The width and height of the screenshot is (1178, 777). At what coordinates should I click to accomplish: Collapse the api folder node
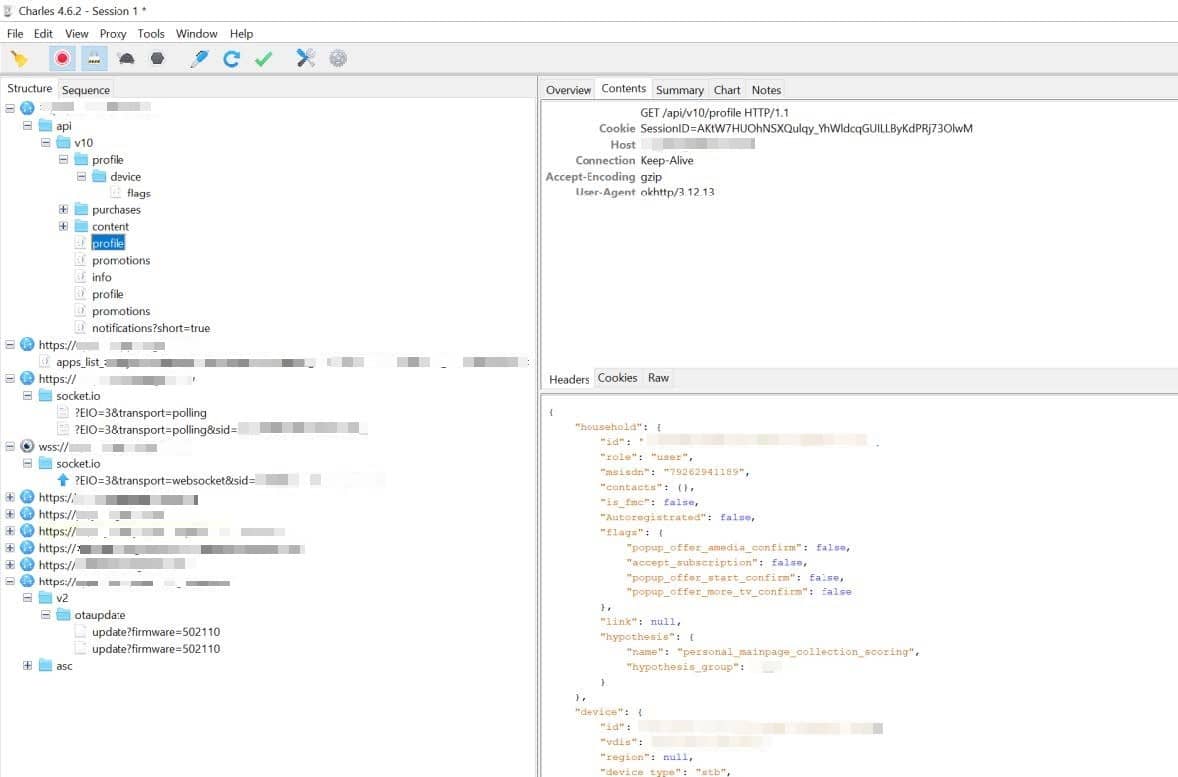click(x=28, y=125)
